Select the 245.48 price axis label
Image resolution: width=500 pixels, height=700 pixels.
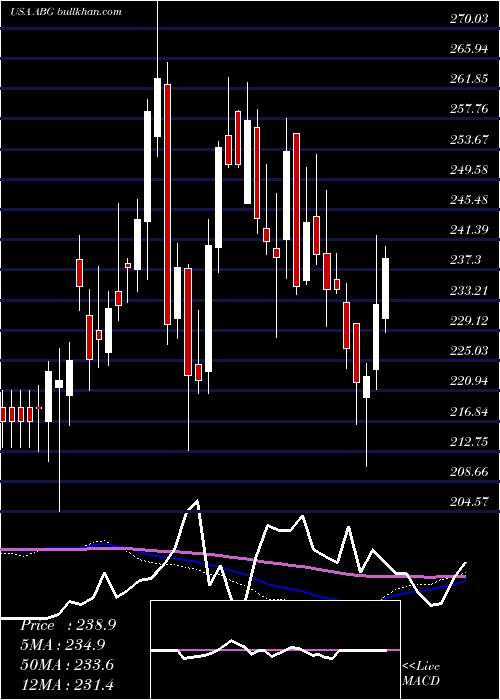point(468,200)
